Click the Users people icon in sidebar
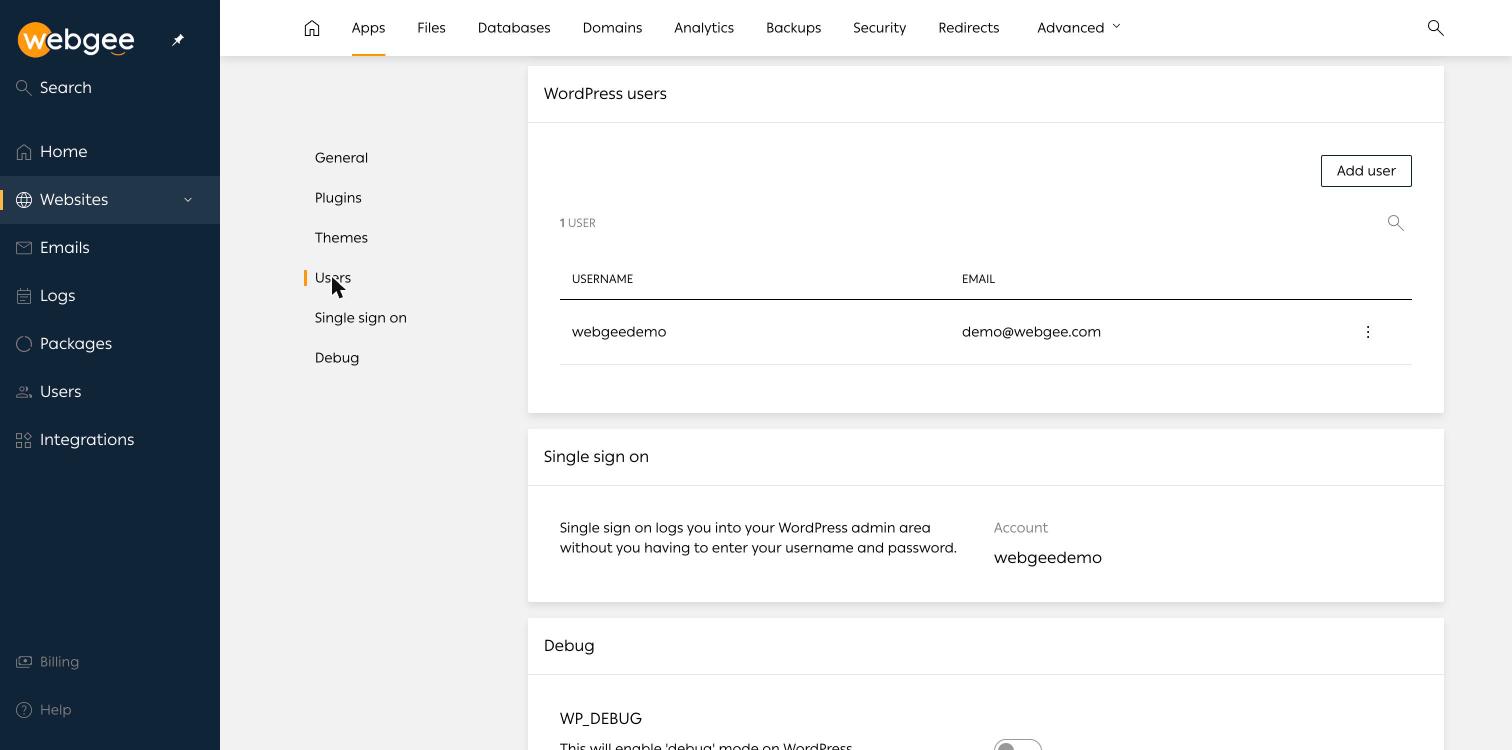 24,392
